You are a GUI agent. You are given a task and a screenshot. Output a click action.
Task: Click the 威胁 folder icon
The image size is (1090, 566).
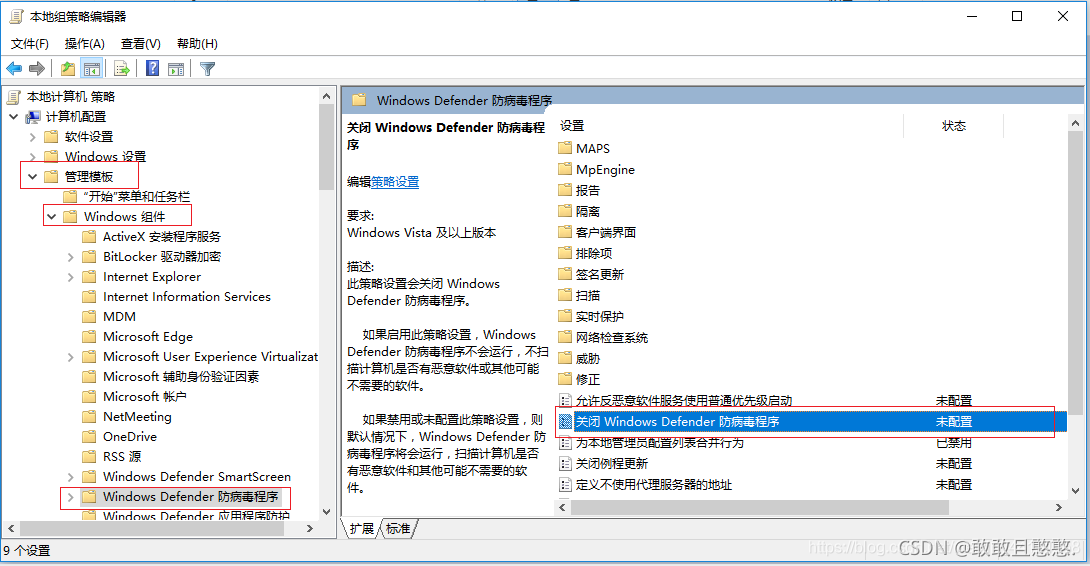coord(565,358)
